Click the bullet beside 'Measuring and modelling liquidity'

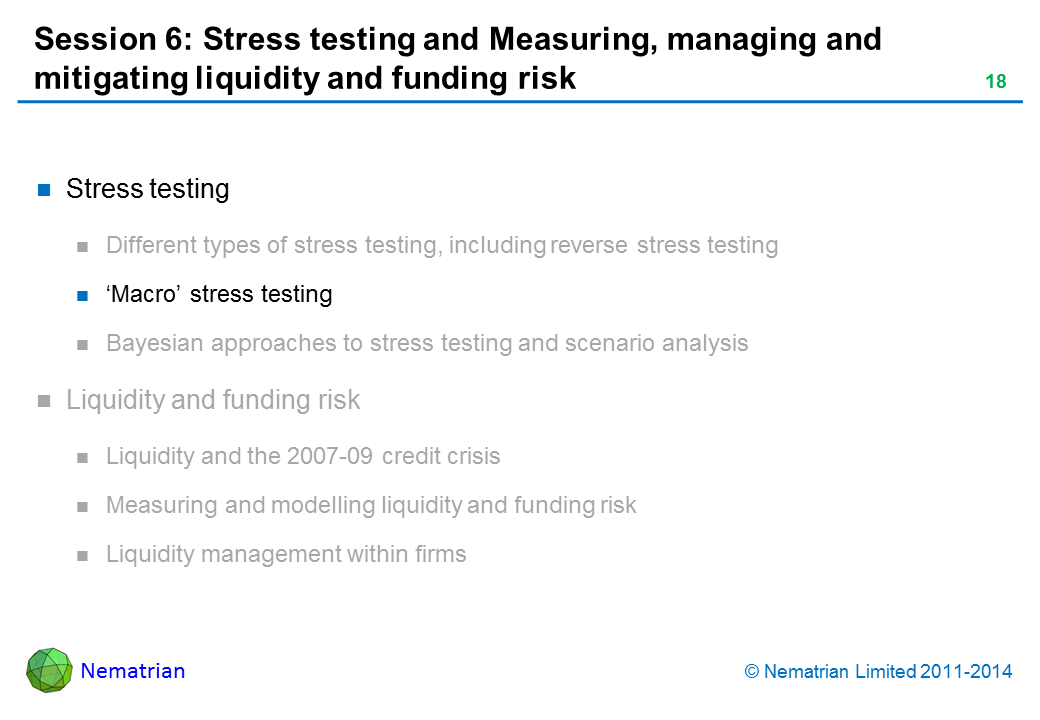84,506
